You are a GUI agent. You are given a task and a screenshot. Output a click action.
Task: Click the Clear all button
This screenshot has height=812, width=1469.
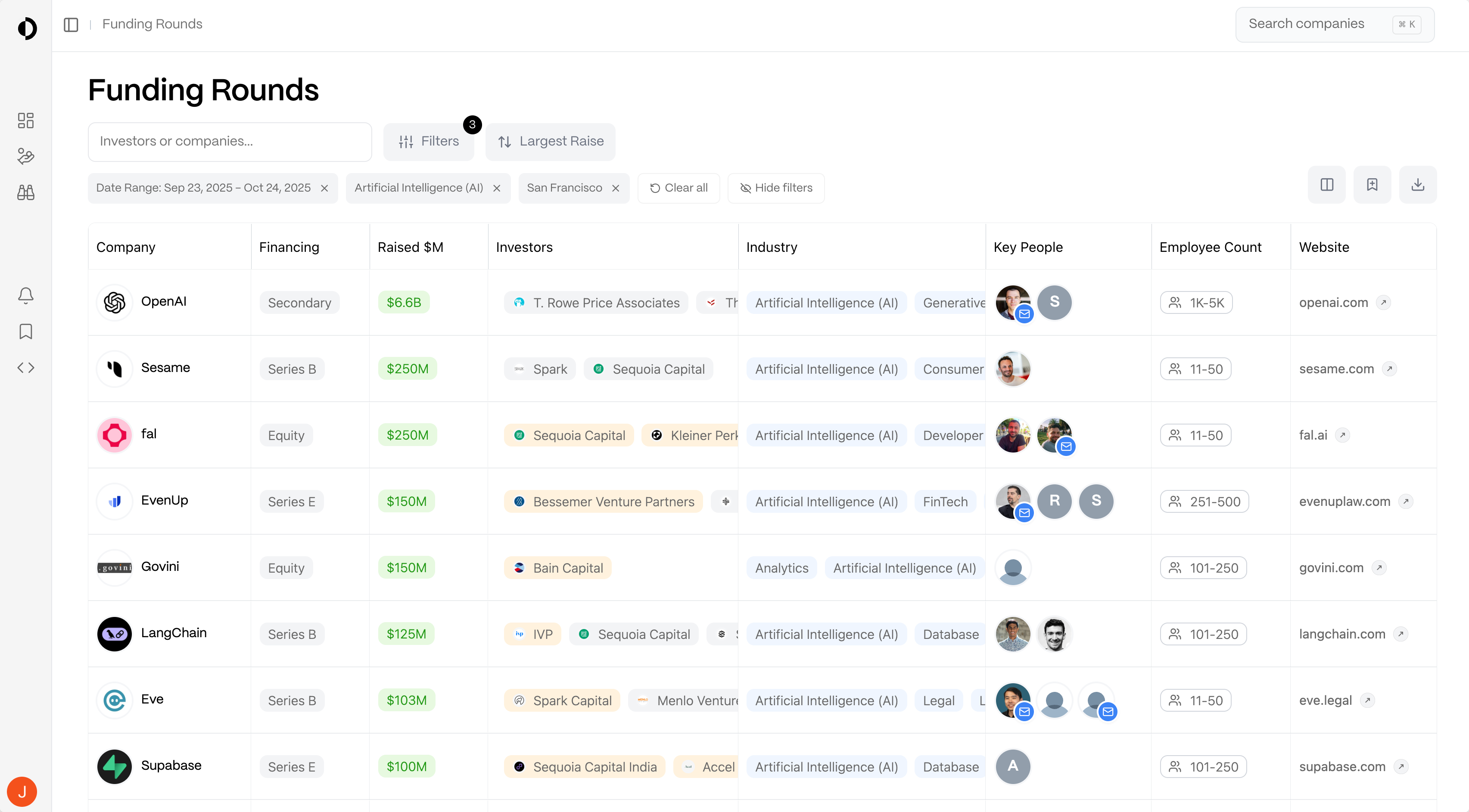(x=678, y=188)
